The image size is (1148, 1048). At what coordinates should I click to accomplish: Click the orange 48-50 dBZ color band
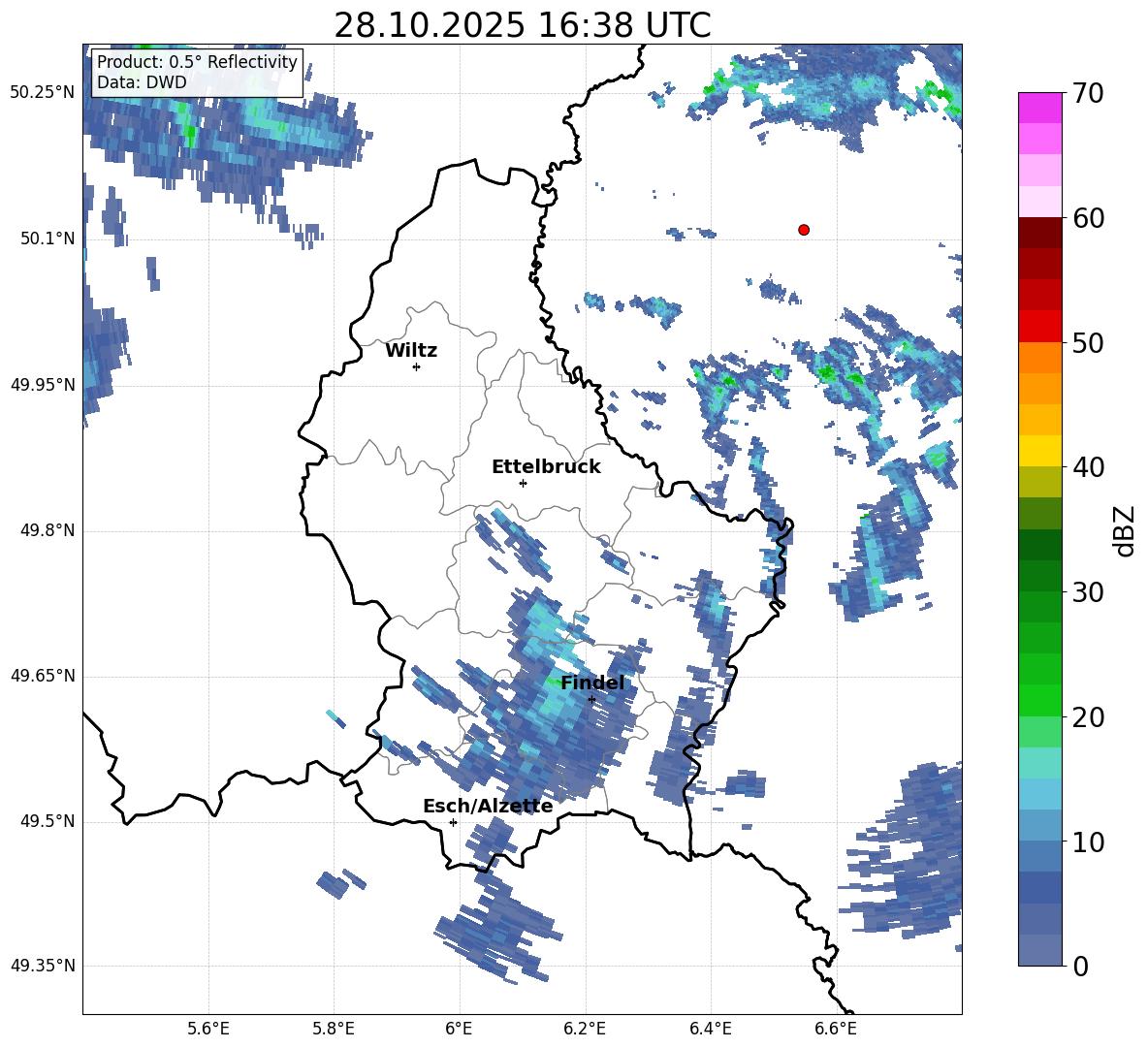click(x=1039, y=358)
